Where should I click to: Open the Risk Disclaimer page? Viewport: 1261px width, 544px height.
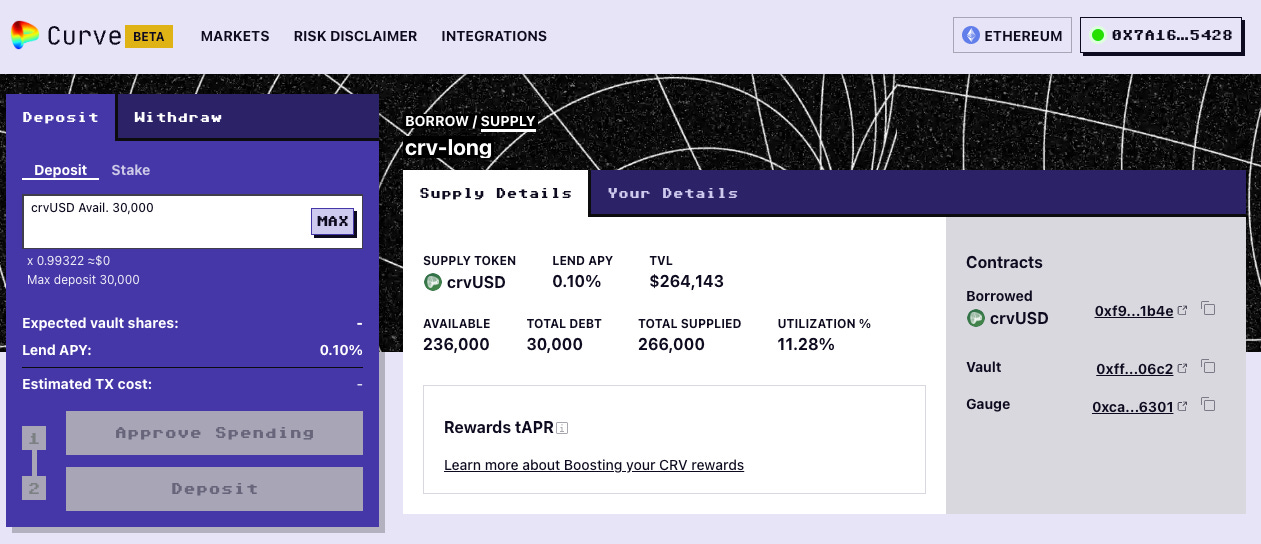[x=355, y=36]
